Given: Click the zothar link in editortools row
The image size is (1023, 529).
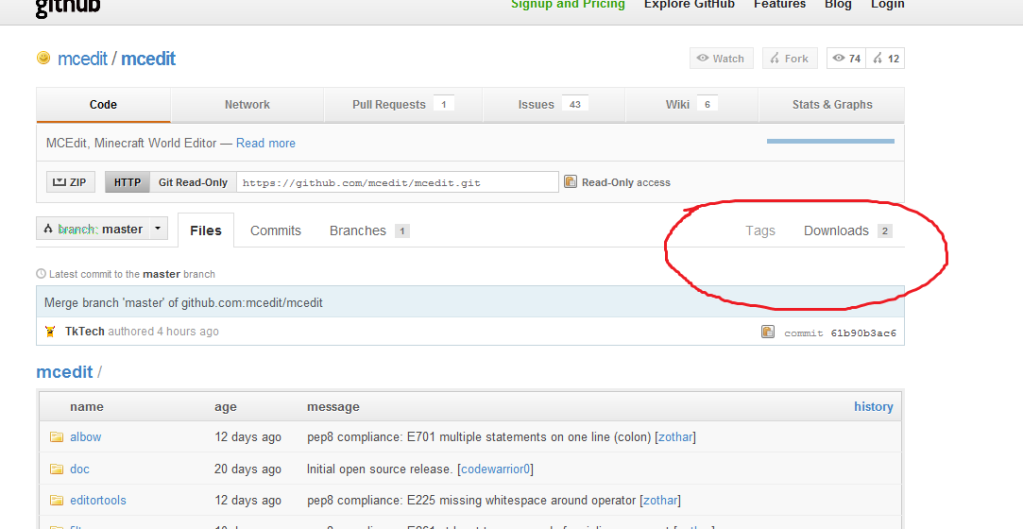Looking at the screenshot, I should coord(660,500).
